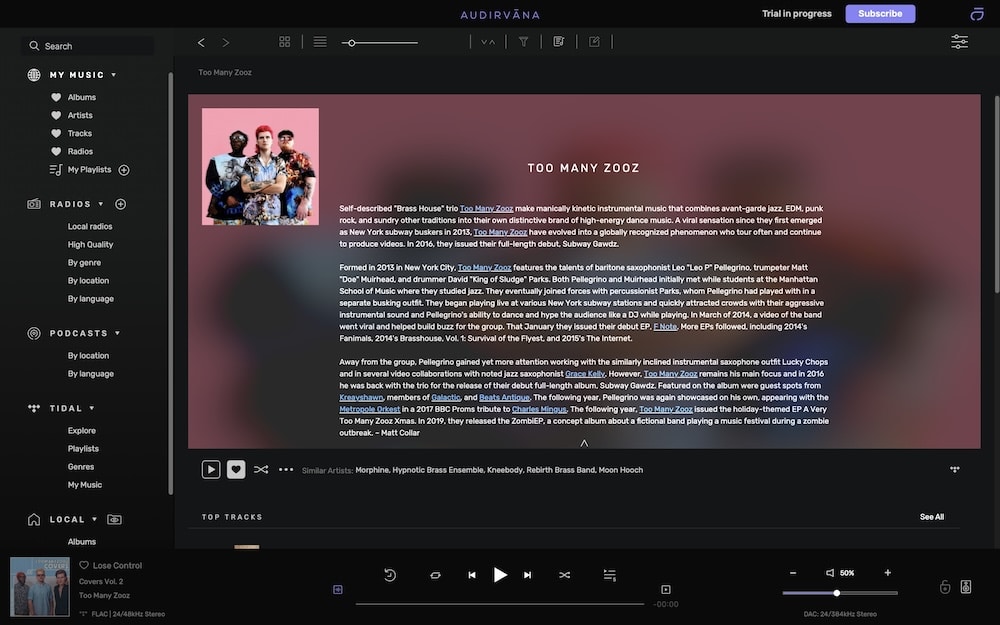Open the filter funnel icon
This screenshot has width=1000, height=625.
[523, 41]
